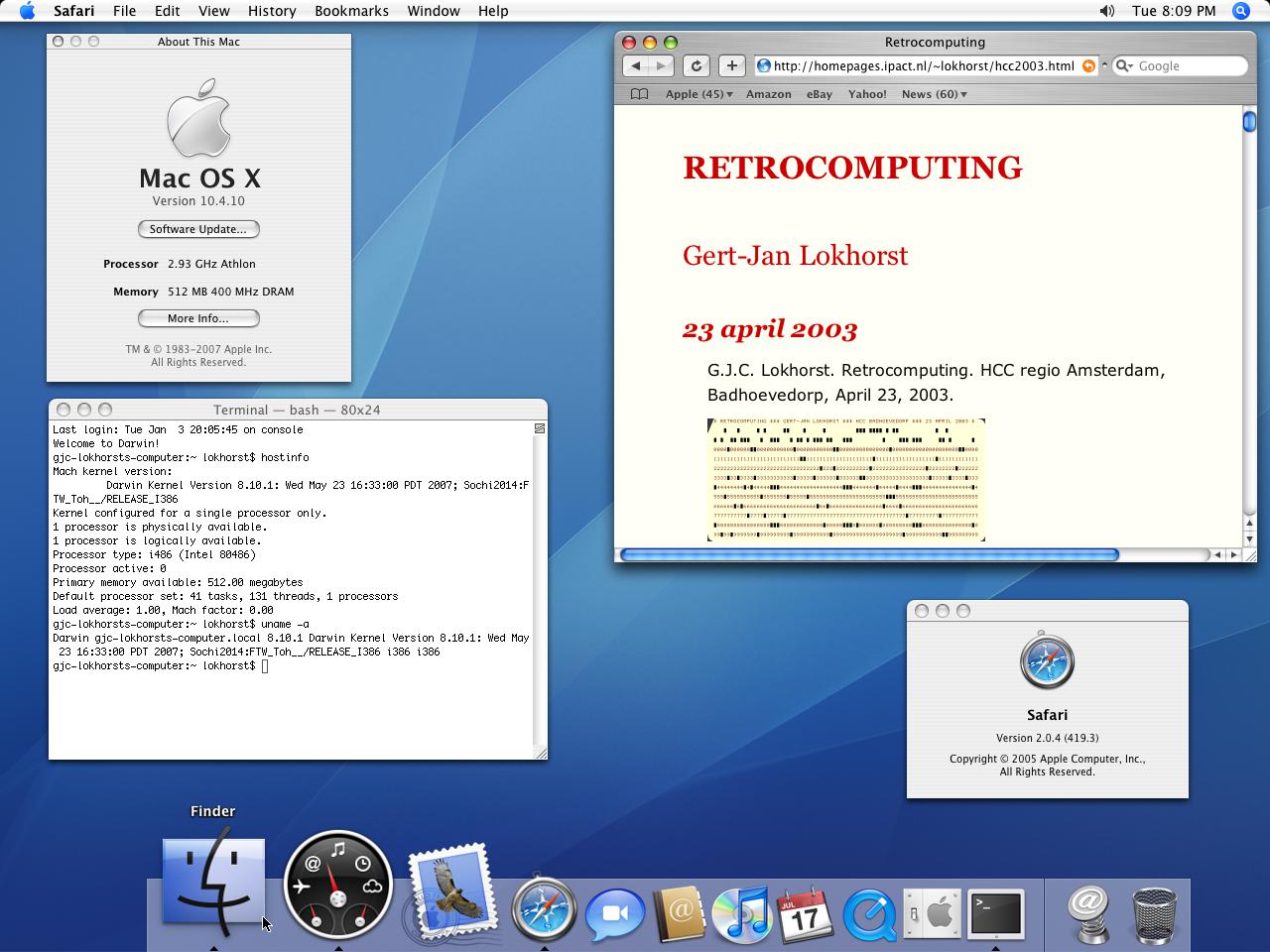Screen dimensions: 1270x952
Task: Open Address Book in the Dock
Action: (x=680, y=913)
